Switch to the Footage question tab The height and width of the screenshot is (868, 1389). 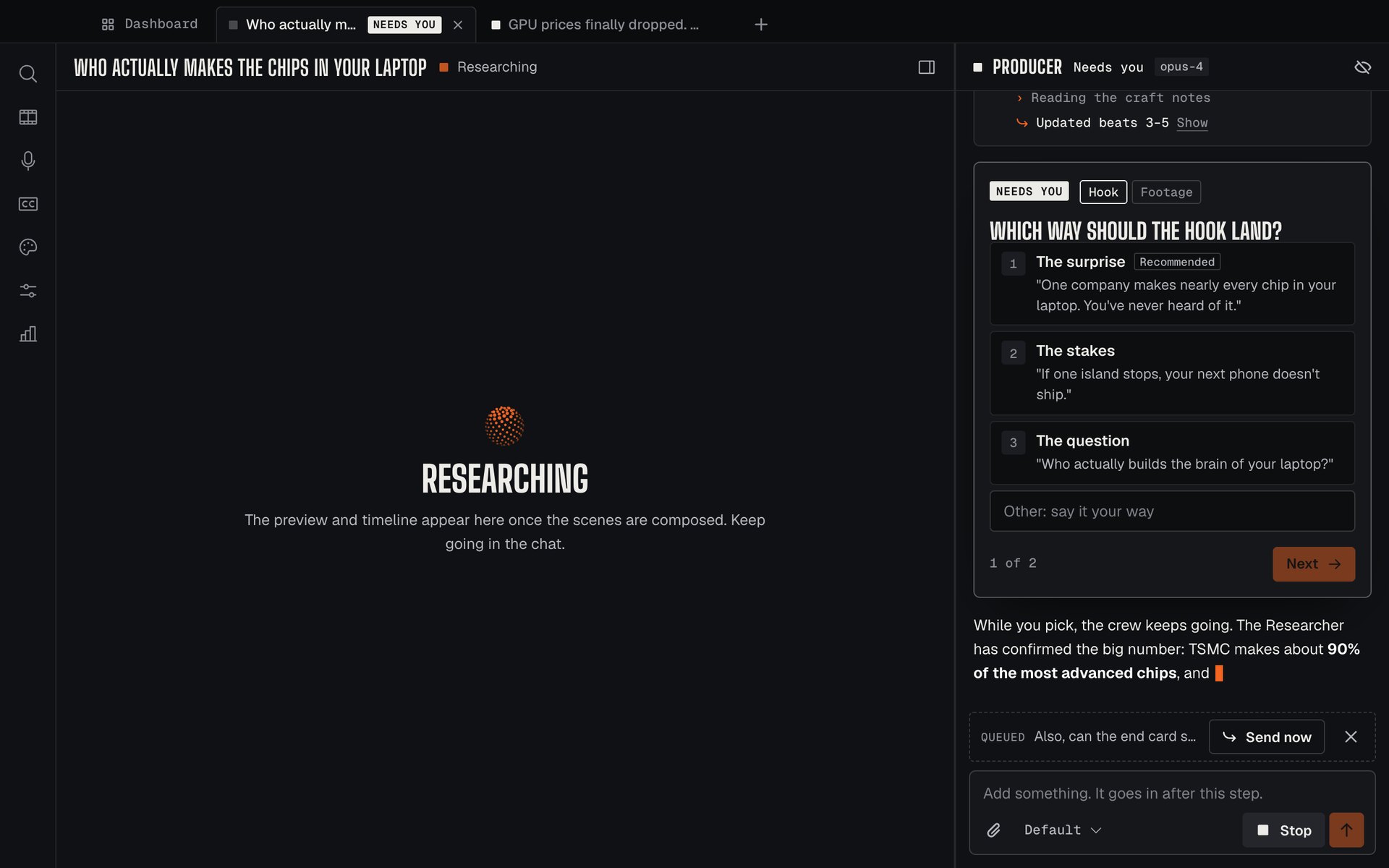click(x=1166, y=192)
